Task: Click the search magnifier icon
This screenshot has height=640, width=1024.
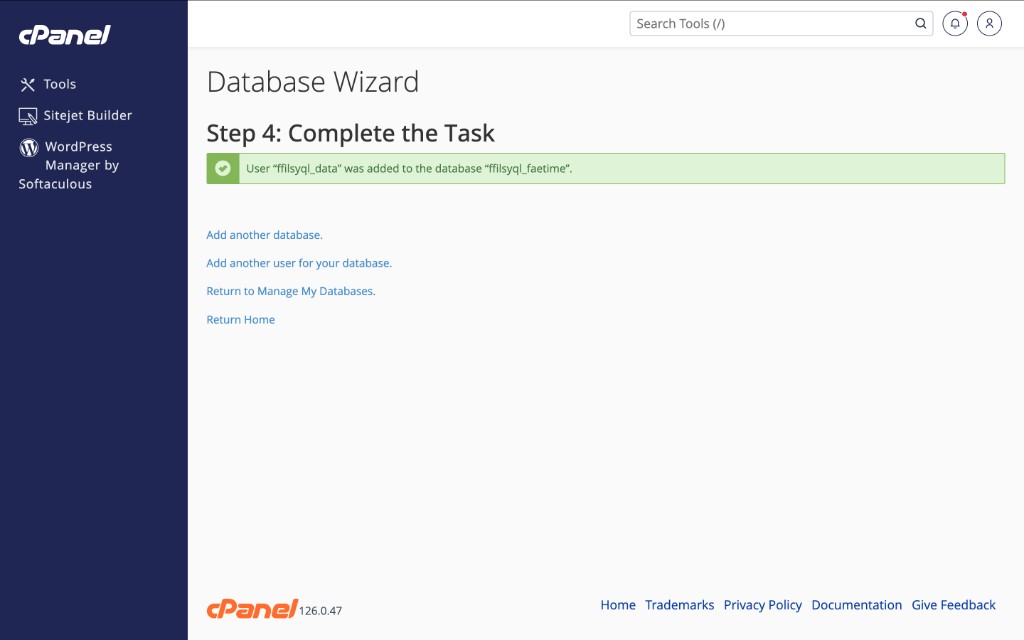Action: point(920,24)
